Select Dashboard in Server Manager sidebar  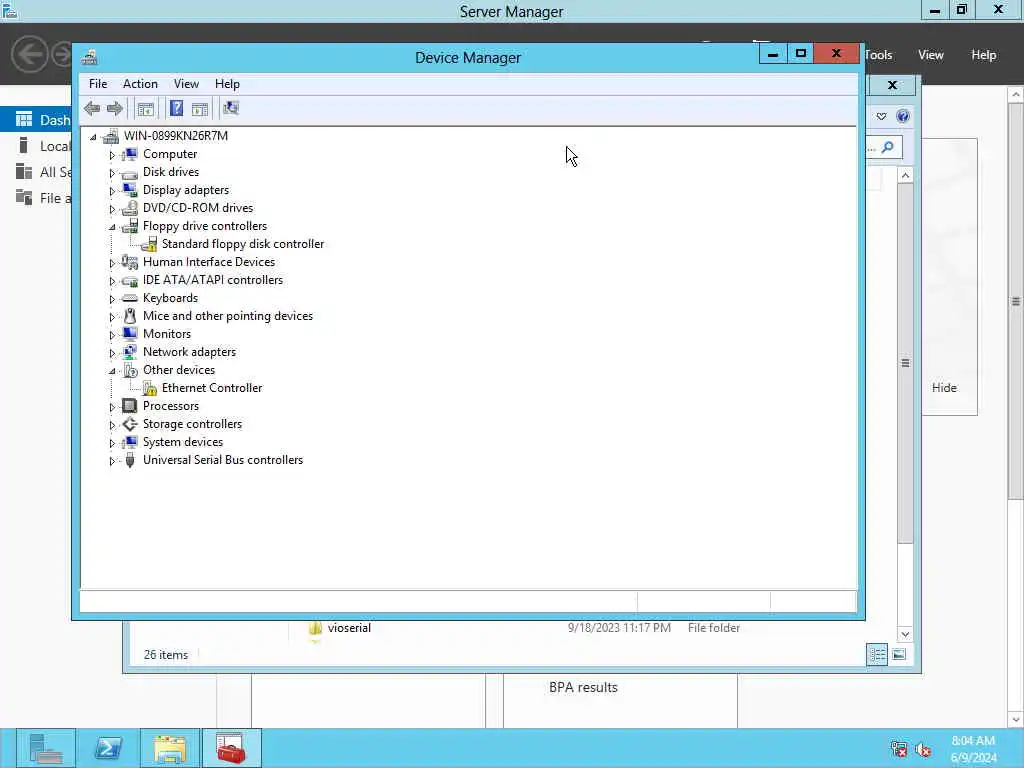[x=37, y=120]
